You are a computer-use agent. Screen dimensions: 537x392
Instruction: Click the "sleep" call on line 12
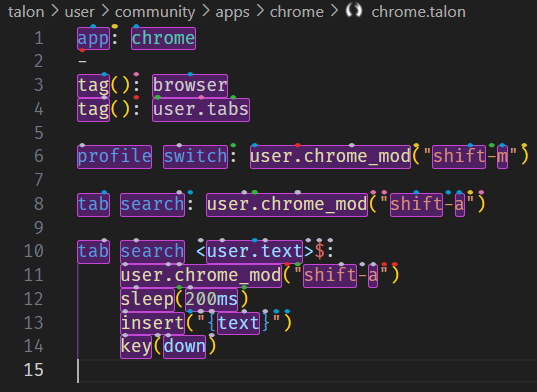(147, 300)
